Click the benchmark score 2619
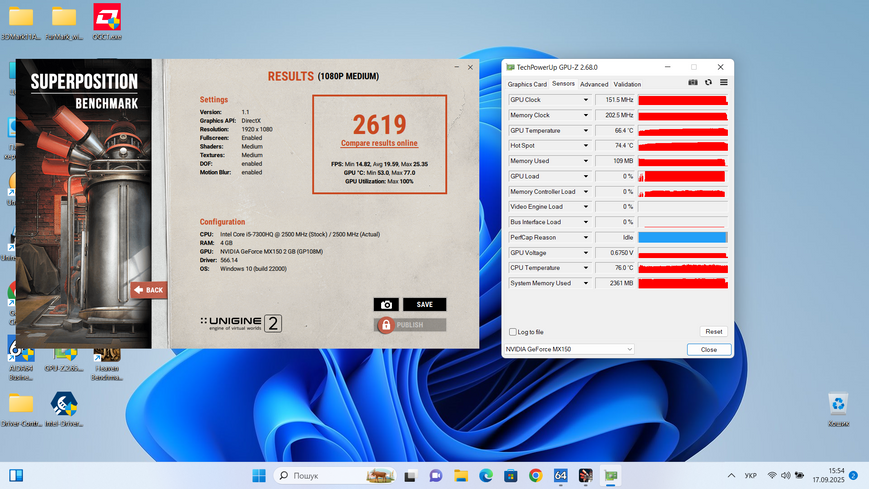Viewport: 869px width, 489px height. [x=380, y=125]
